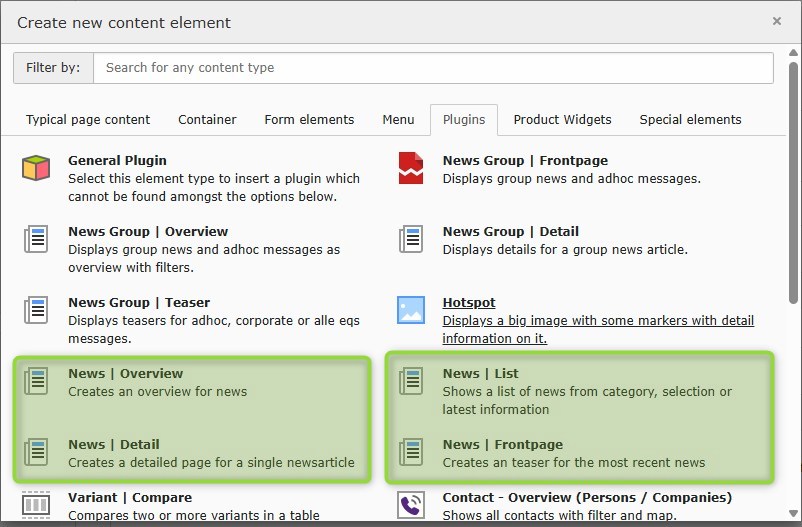802x527 pixels.
Task: Click the News Group Overview document icon
Action: pyautogui.click(x=36, y=239)
